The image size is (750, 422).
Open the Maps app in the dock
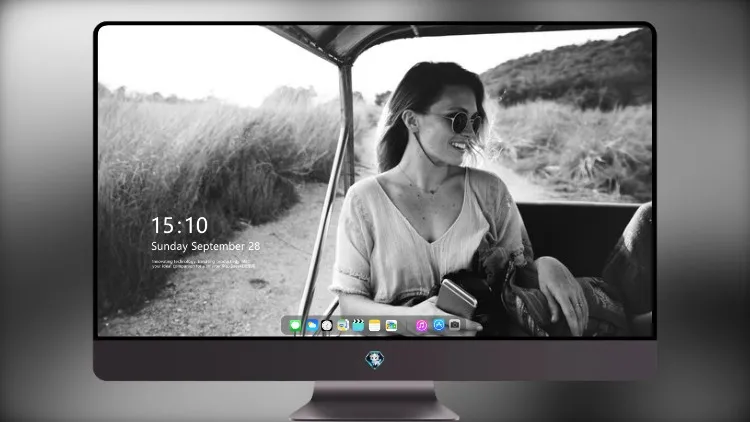(x=342, y=325)
